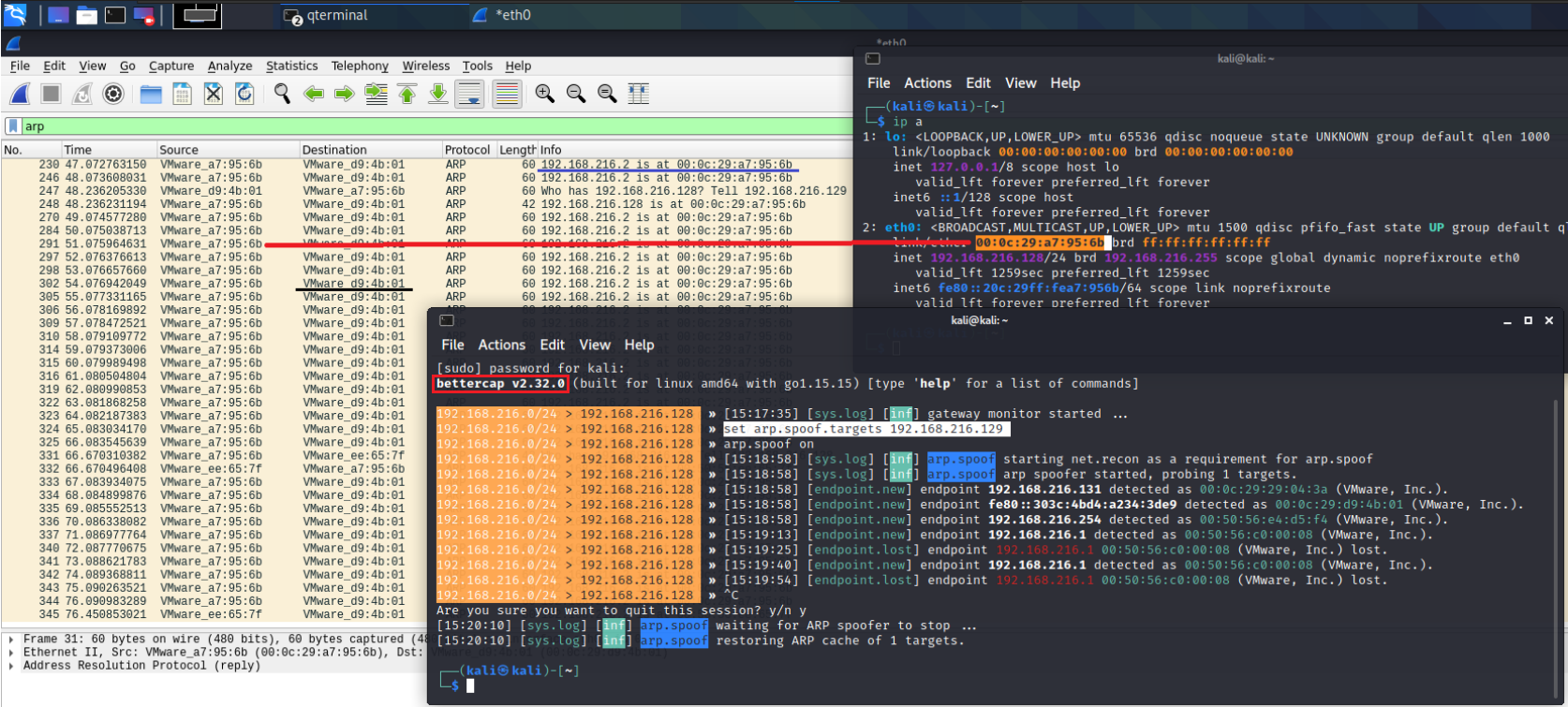Expand the Frame 31 details tree
1568x707 pixels.
[x=10, y=640]
